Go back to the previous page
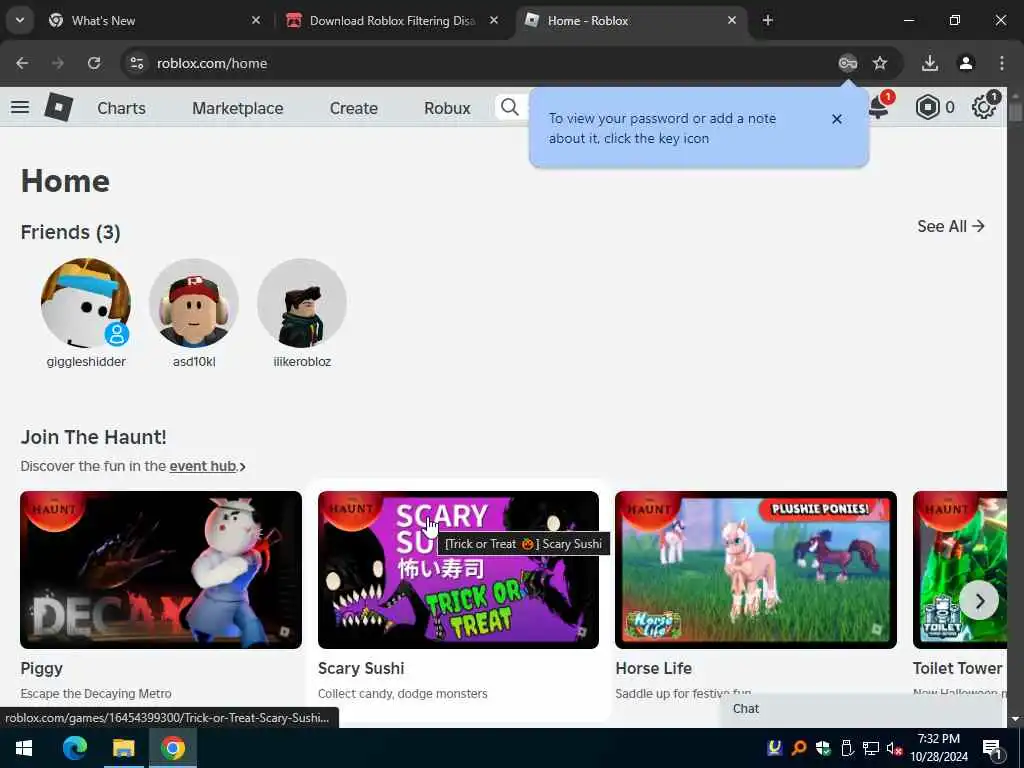Image resolution: width=1024 pixels, height=768 pixels. pyautogui.click(x=22, y=63)
